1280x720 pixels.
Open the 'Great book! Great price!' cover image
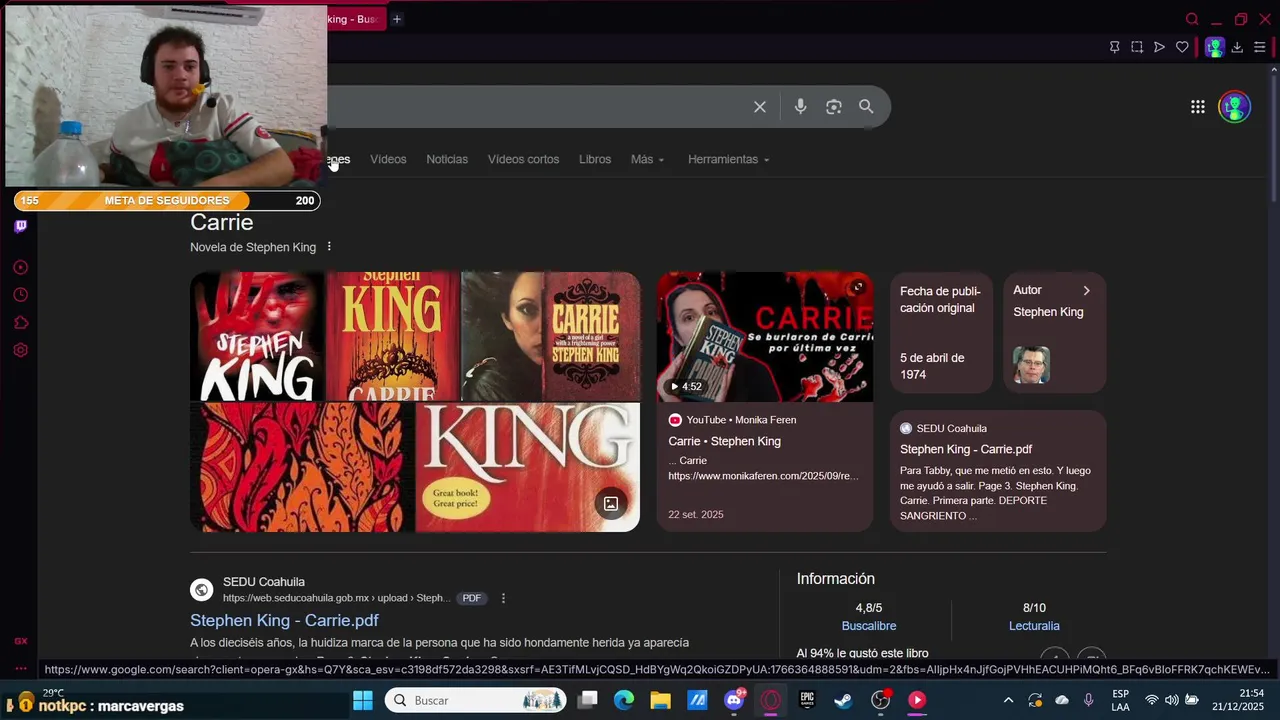click(527, 467)
